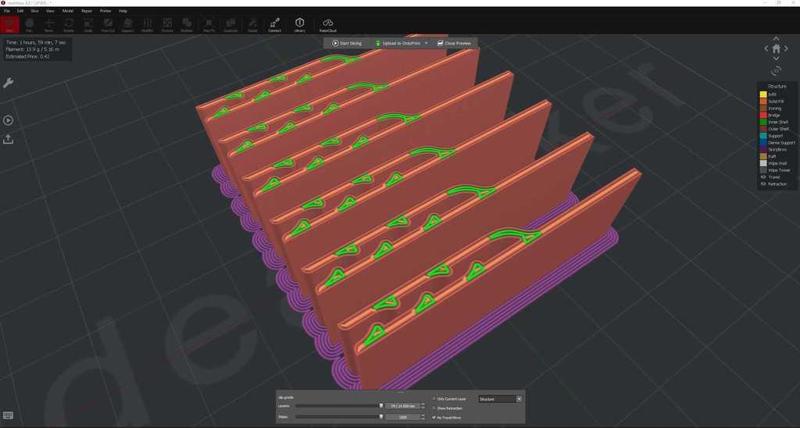
Task: Rotate the view with the right arrow
Action: click(786, 49)
